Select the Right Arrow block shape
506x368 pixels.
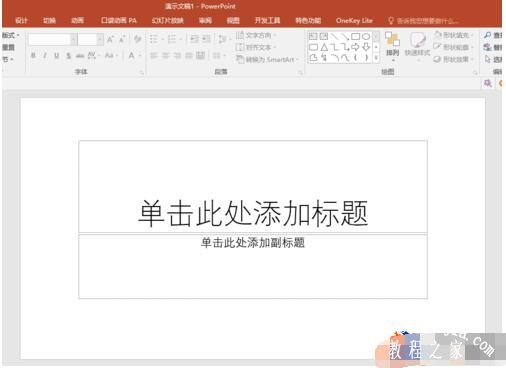(x=356, y=47)
